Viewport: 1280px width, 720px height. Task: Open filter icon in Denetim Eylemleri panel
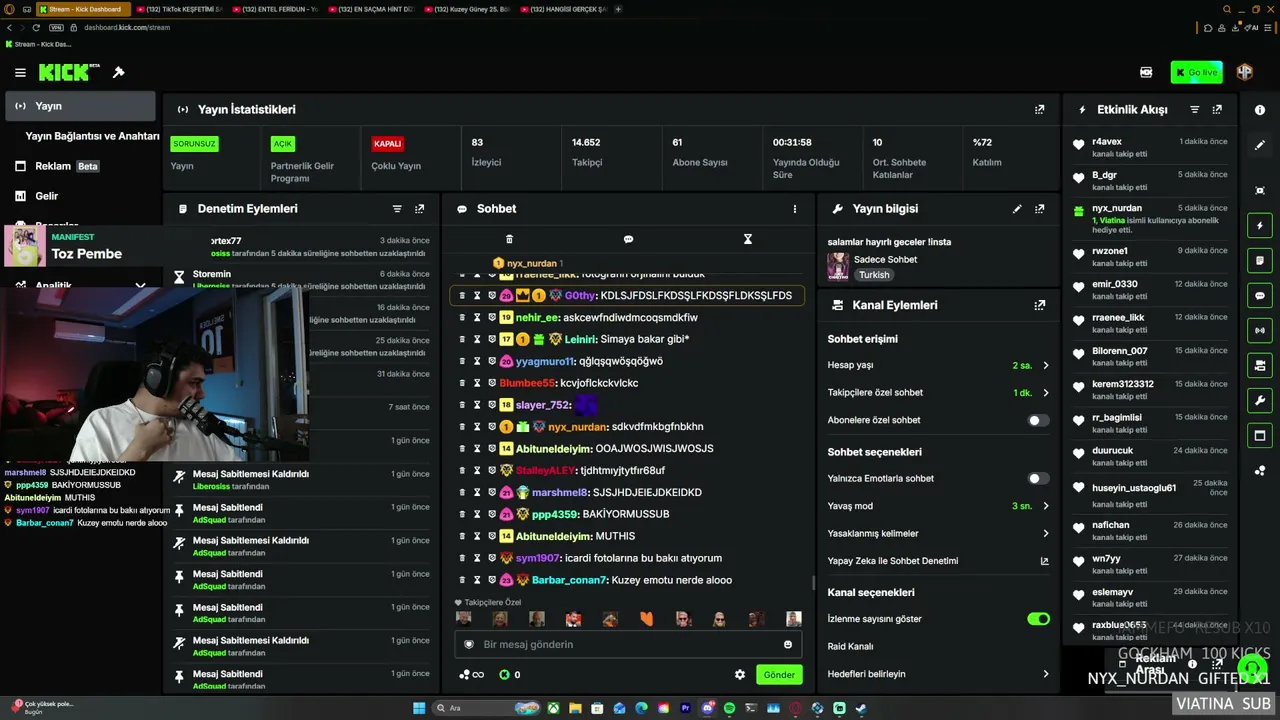point(397,208)
